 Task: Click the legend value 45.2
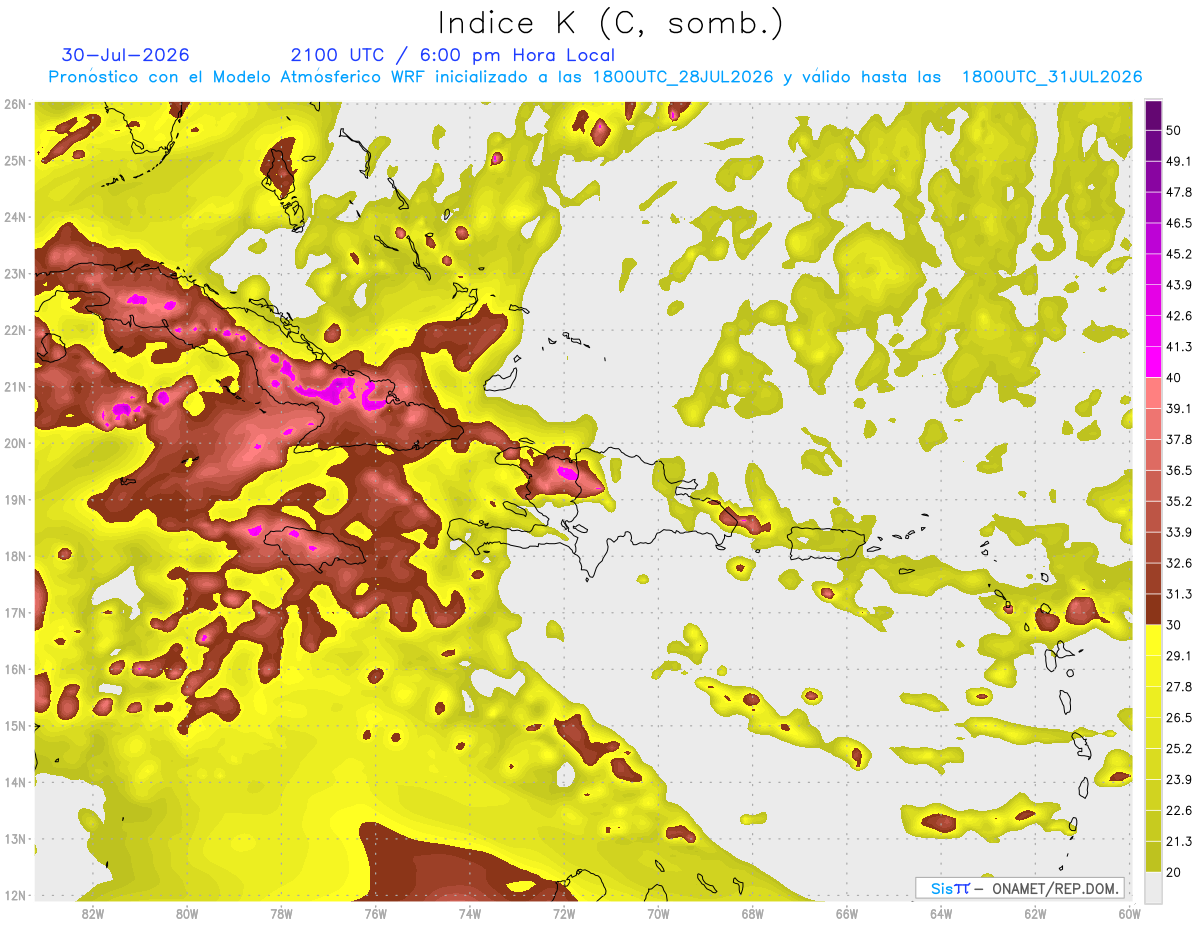coord(1180,254)
